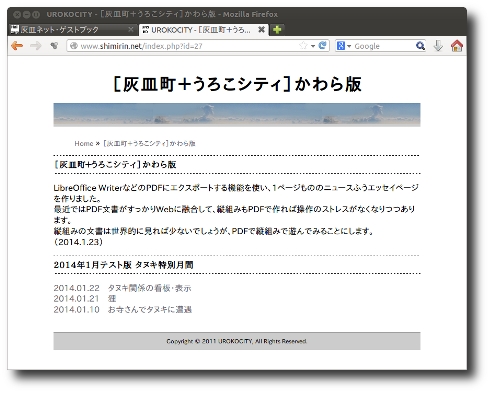Image resolution: width=490 pixels, height=393 pixels.
Task: Reload the page with the refresh icon
Action: coord(322,45)
